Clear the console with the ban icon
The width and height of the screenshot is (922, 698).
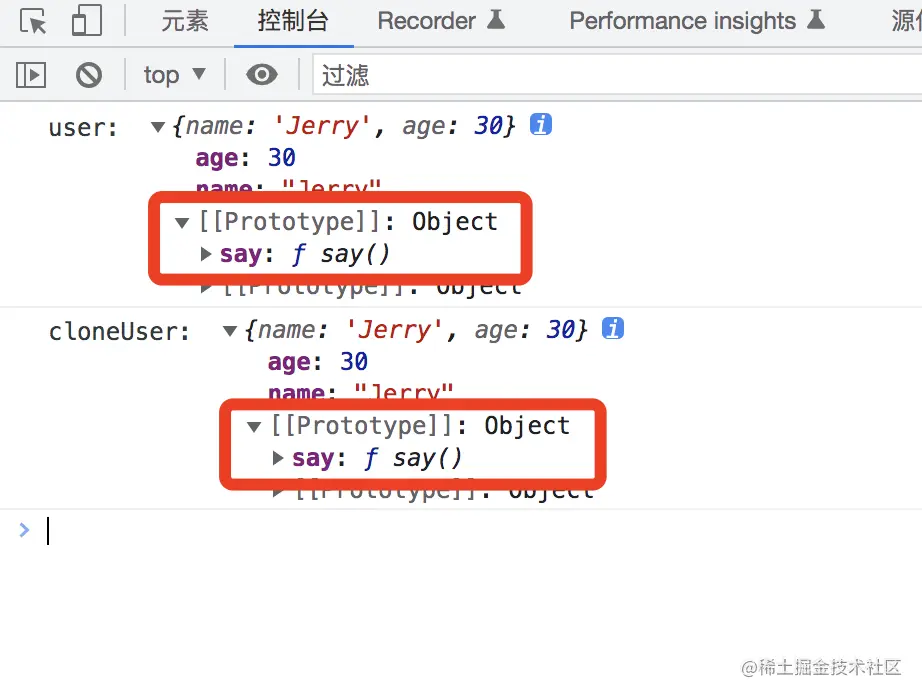[x=89, y=75]
